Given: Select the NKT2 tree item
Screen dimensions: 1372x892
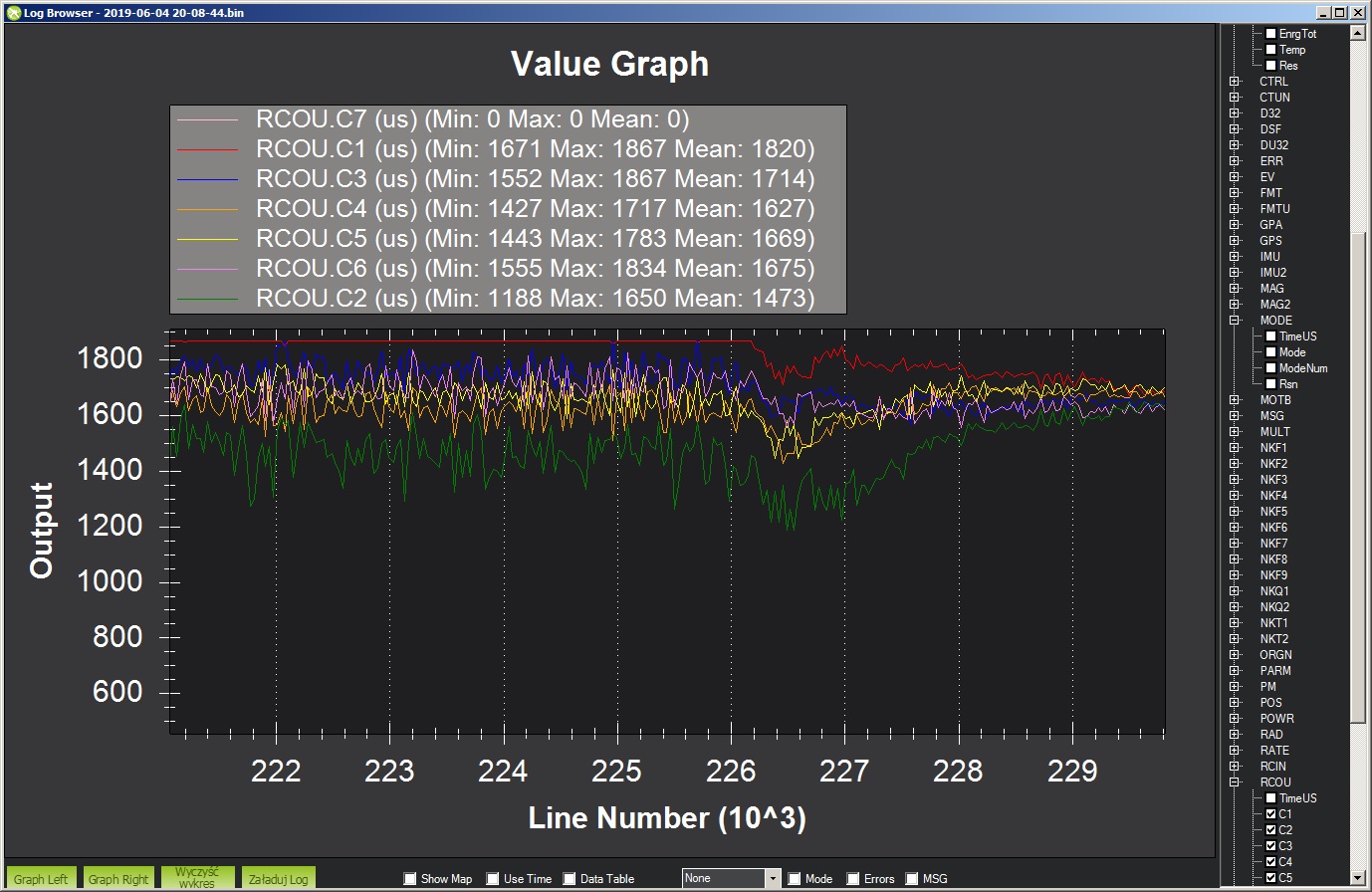Looking at the screenshot, I should click(x=1274, y=638).
